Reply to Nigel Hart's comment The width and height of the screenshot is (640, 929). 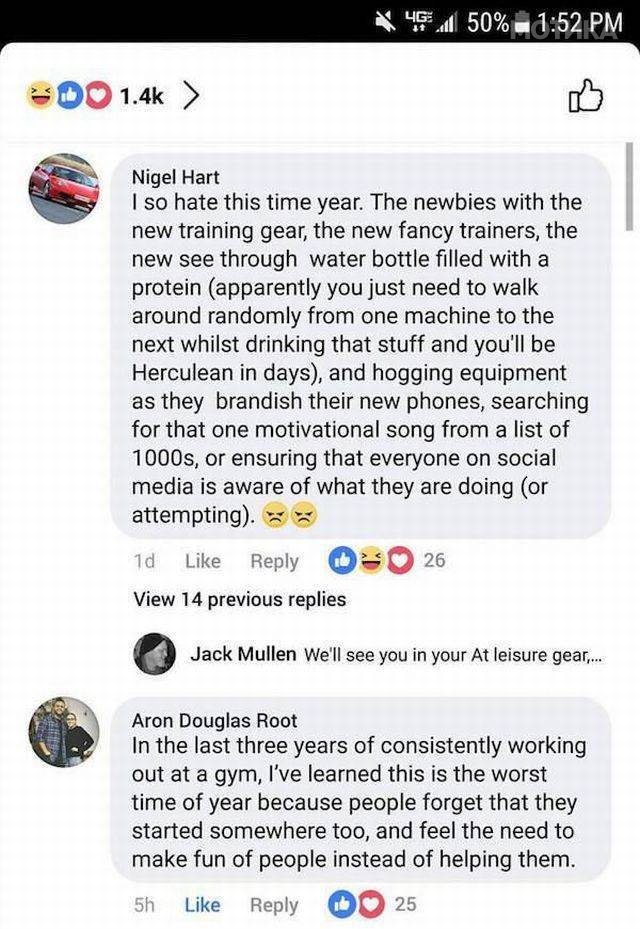274,561
